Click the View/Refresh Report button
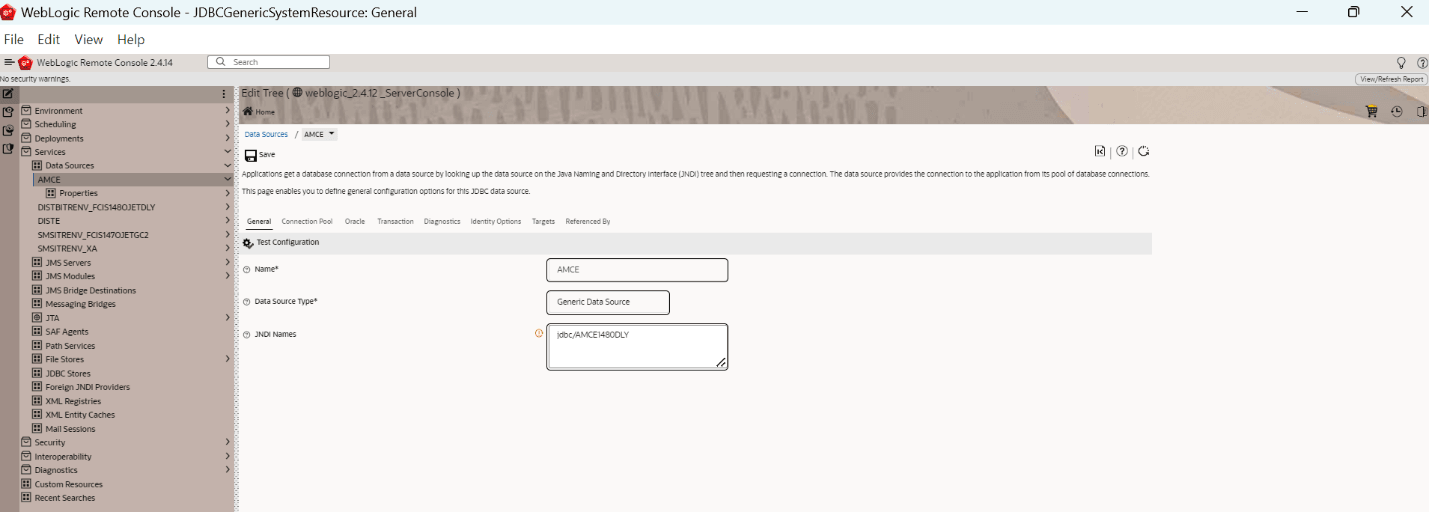The image size is (1429, 512). pyautogui.click(x=1391, y=79)
